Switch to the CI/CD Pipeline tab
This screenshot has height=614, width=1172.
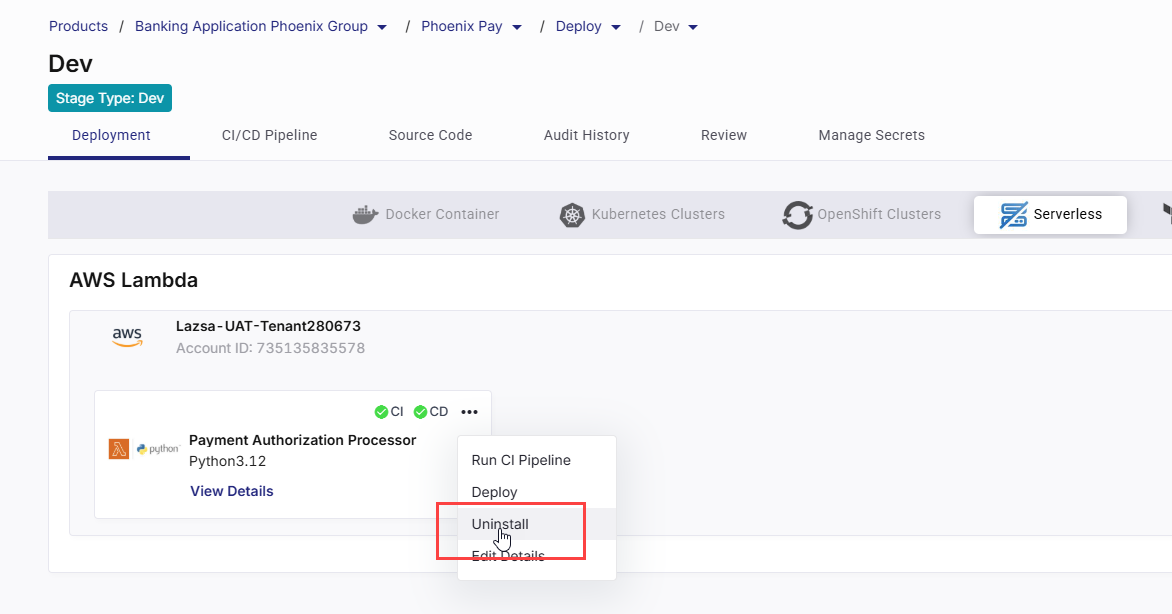[x=268, y=135]
